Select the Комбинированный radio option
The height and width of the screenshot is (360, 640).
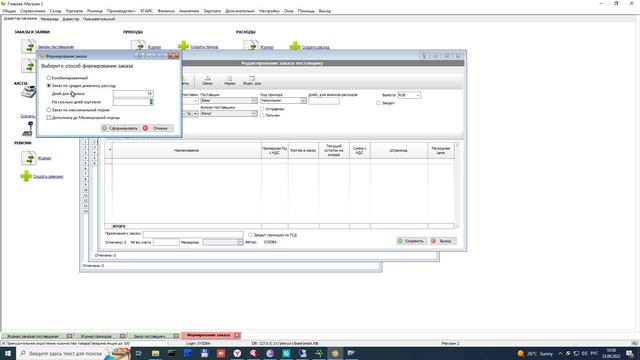pyautogui.click(x=49, y=78)
